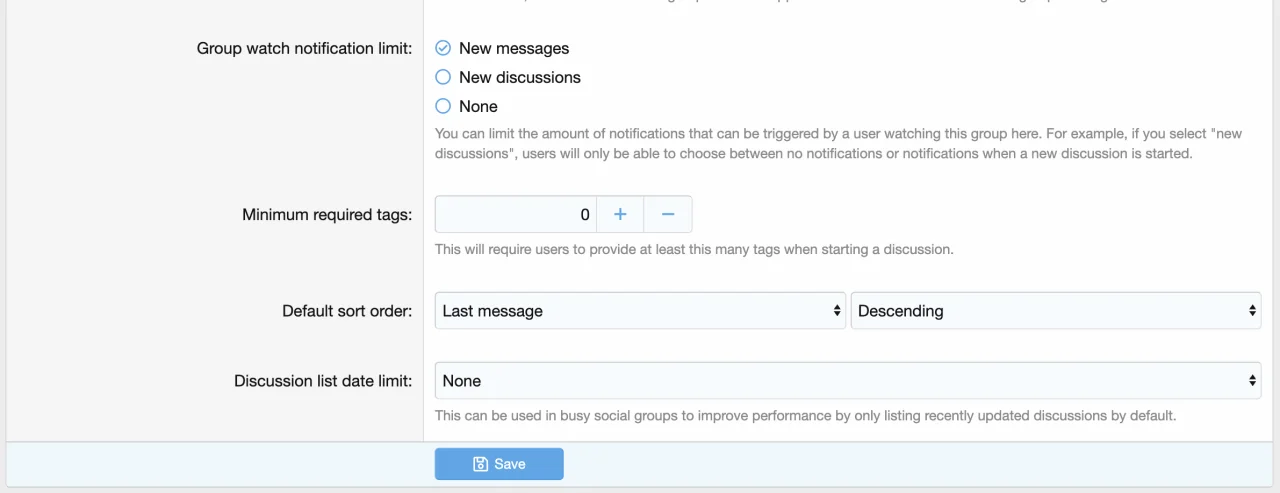
Task: Select the "New messages" radio button
Action: click(443, 48)
